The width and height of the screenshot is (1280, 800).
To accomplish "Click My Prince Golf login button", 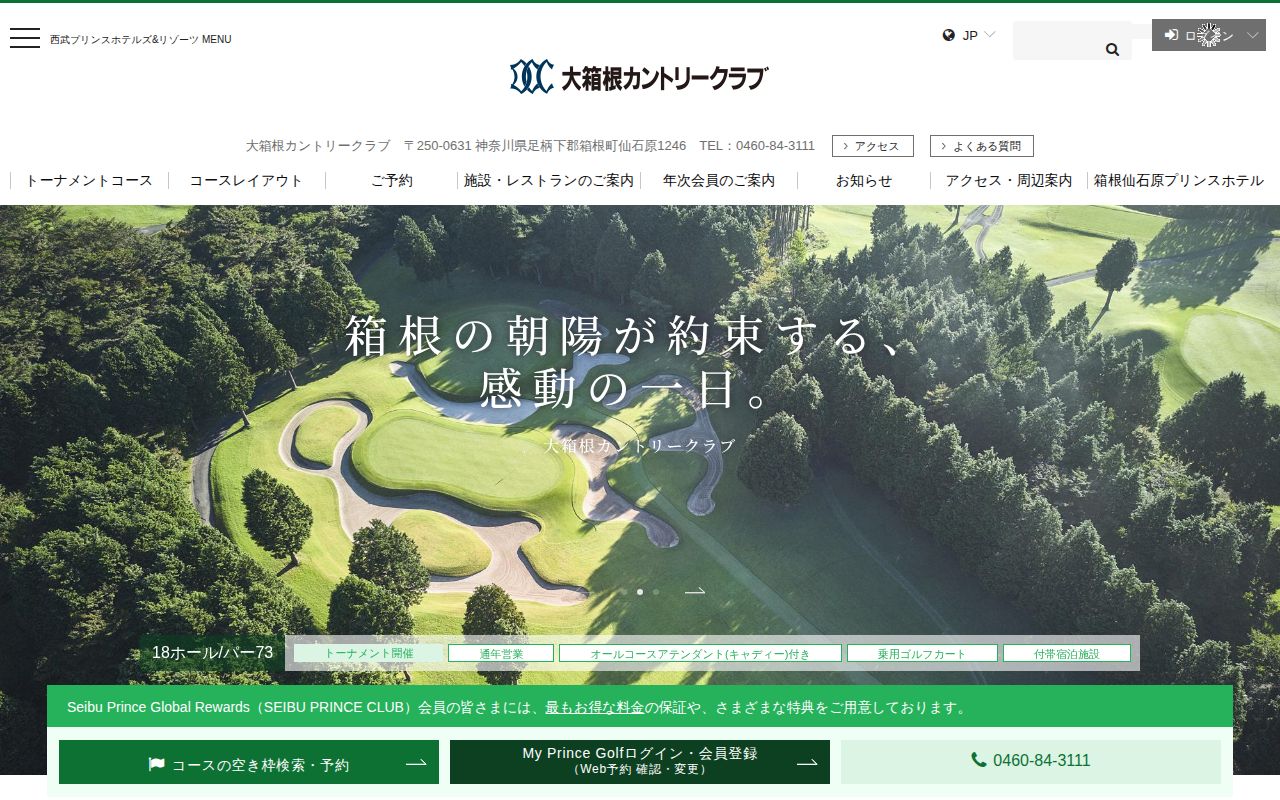I will click(x=640, y=762).
